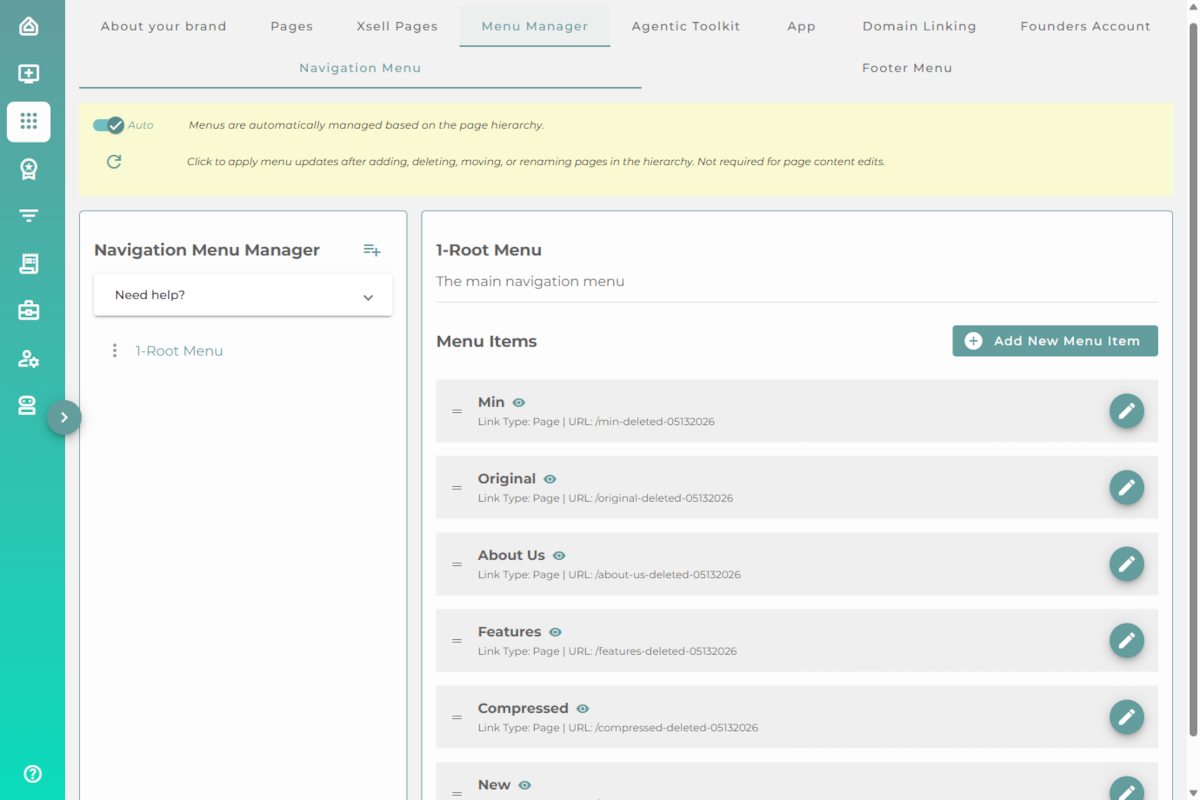This screenshot has width=1200, height=800.
Task: Toggle visibility eye for Compressed item
Action: pyautogui.click(x=583, y=709)
